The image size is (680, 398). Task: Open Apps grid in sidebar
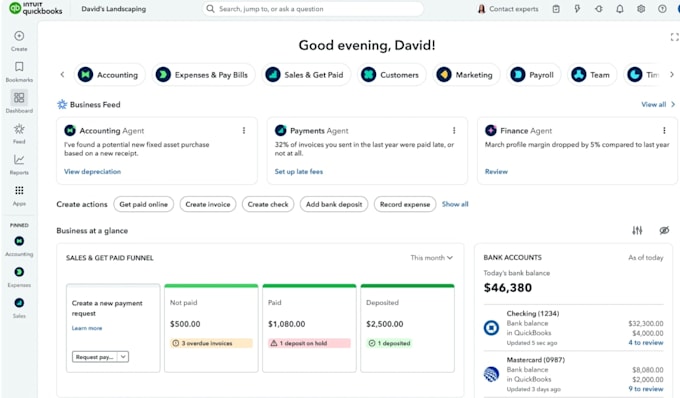(19, 195)
